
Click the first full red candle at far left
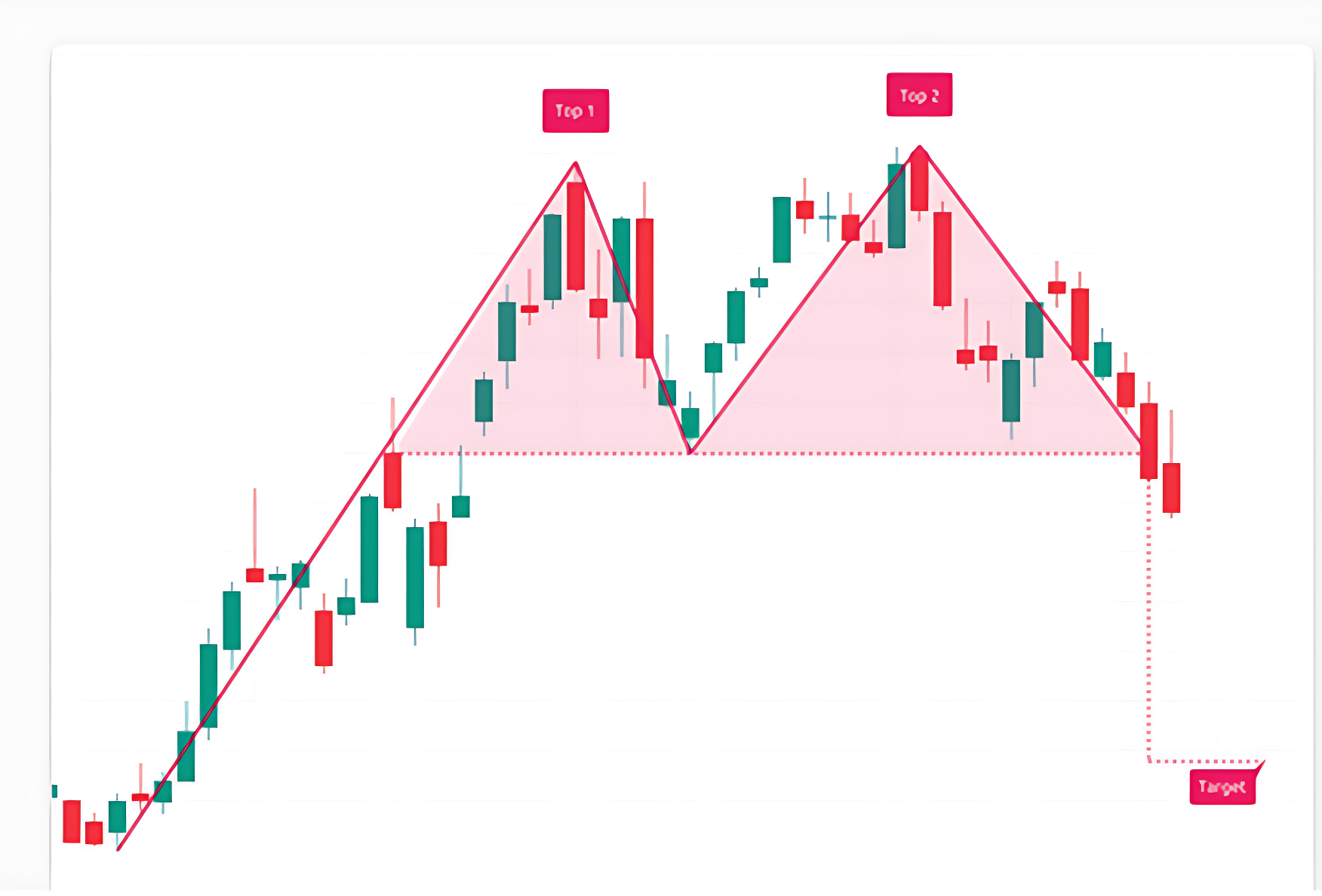[72, 821]
